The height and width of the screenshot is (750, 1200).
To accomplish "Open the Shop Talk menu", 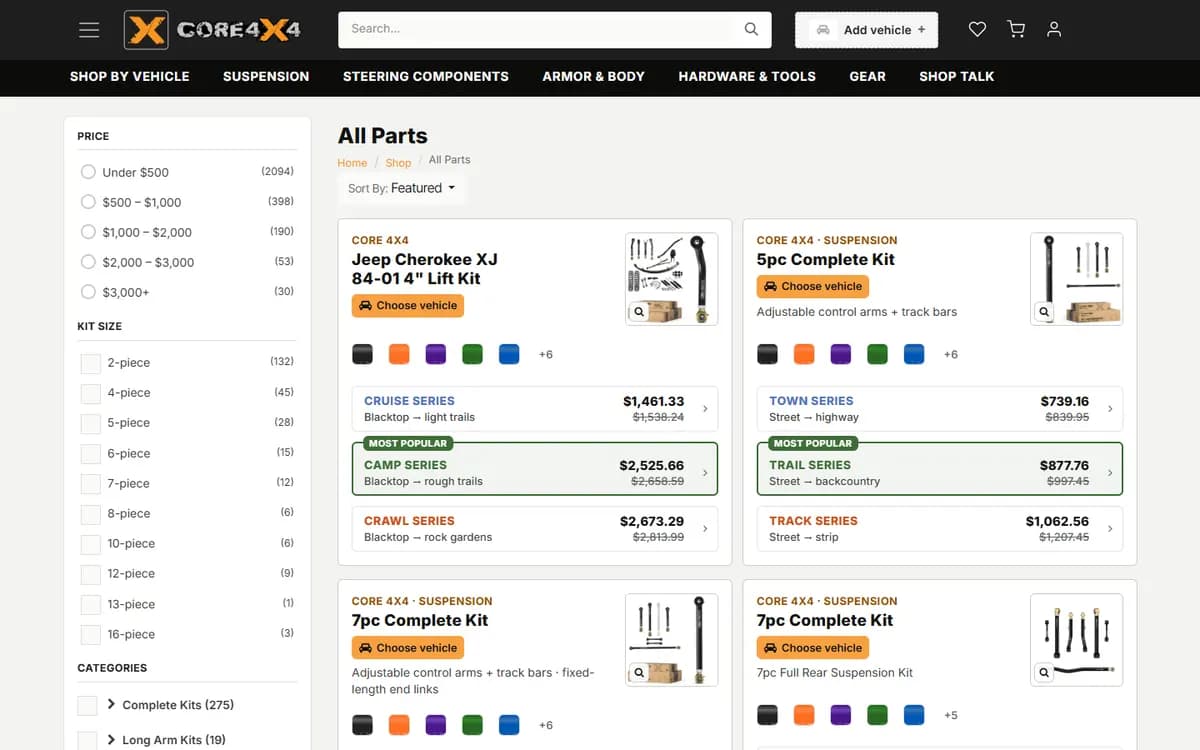I will (957, 76).
